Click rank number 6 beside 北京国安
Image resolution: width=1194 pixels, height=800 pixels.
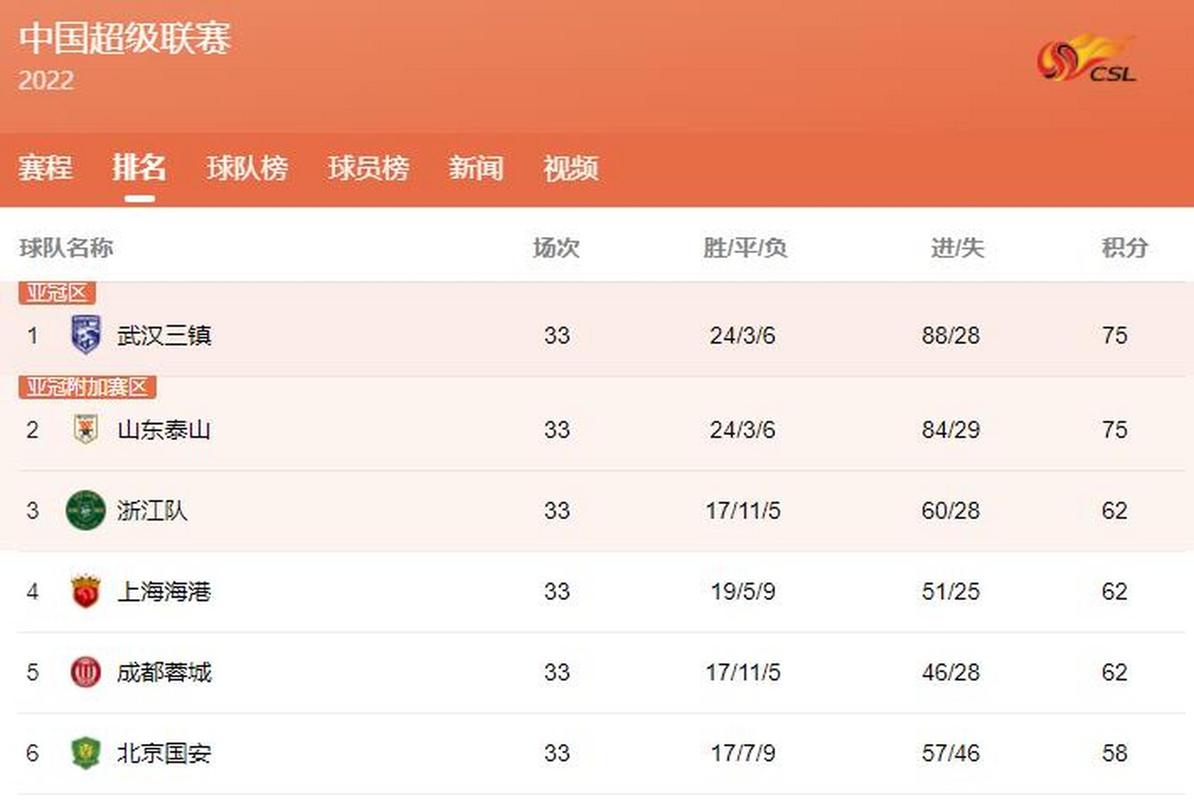32,753
